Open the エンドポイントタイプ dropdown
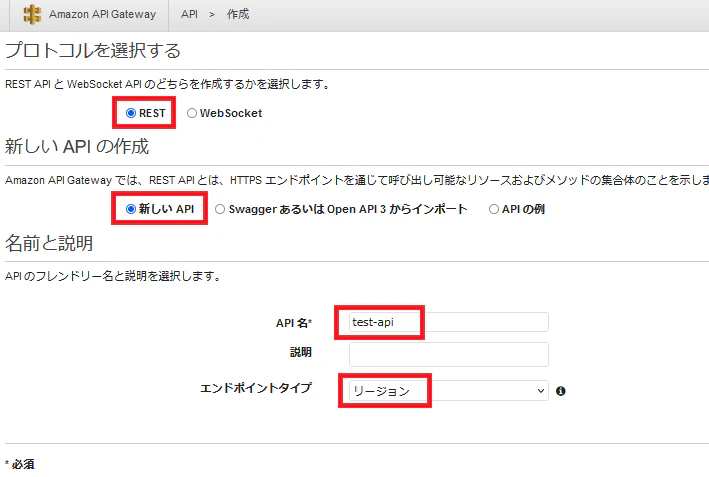709x477 pixels. coord(449,391)
